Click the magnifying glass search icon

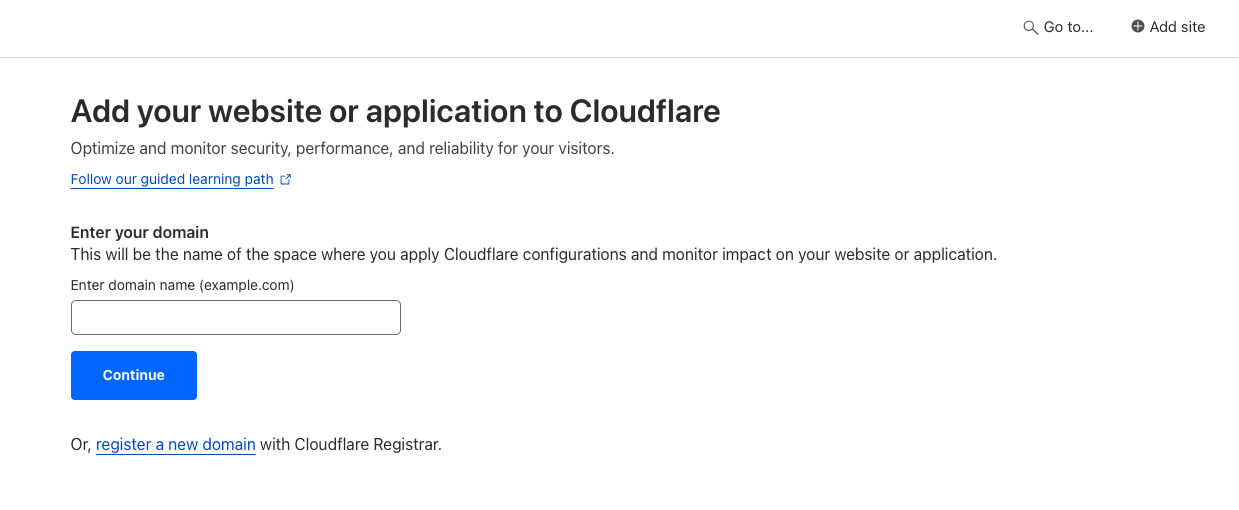click(1030, 28)
